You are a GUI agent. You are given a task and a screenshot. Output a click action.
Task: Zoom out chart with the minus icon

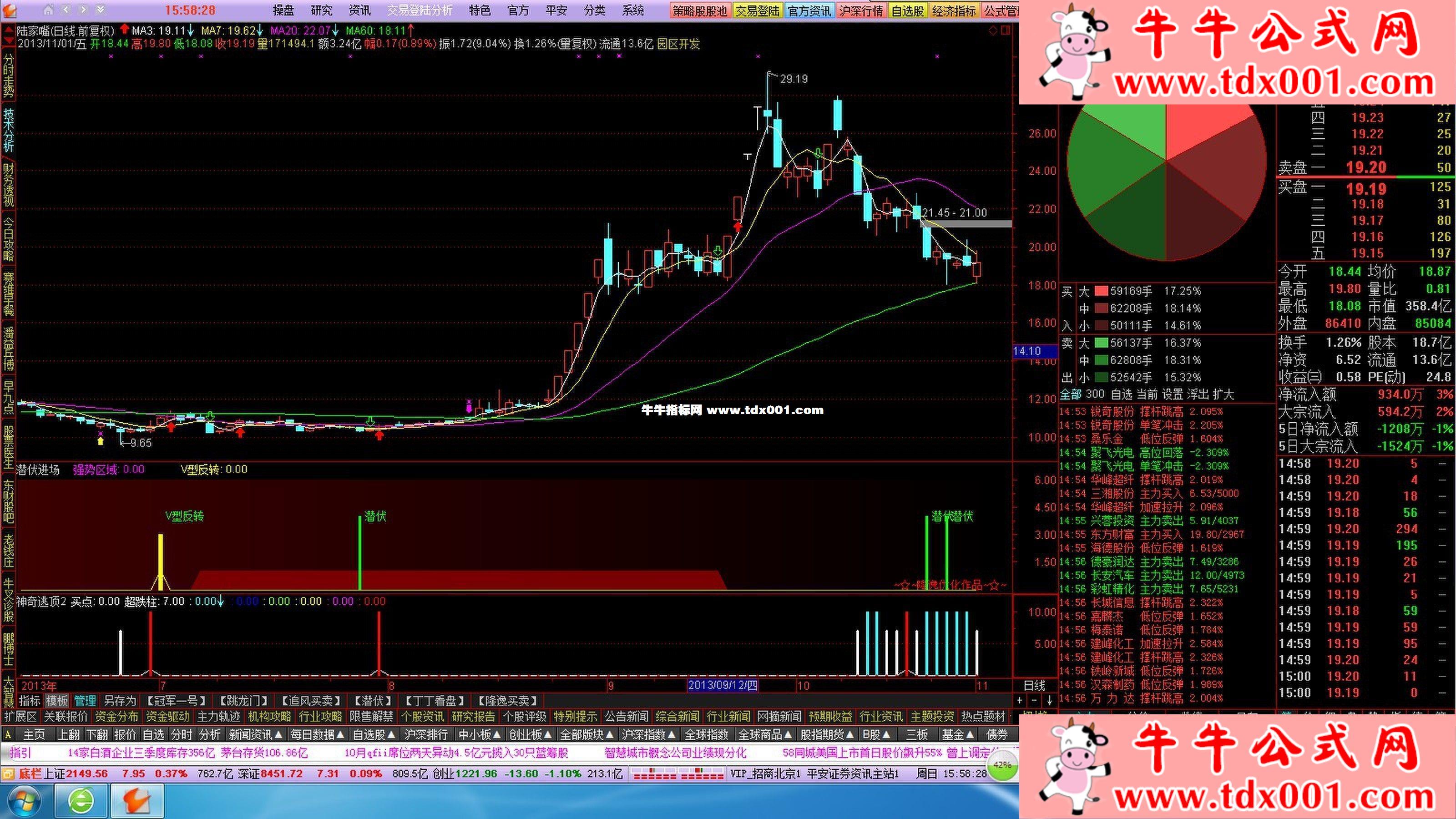point(1034,700)
